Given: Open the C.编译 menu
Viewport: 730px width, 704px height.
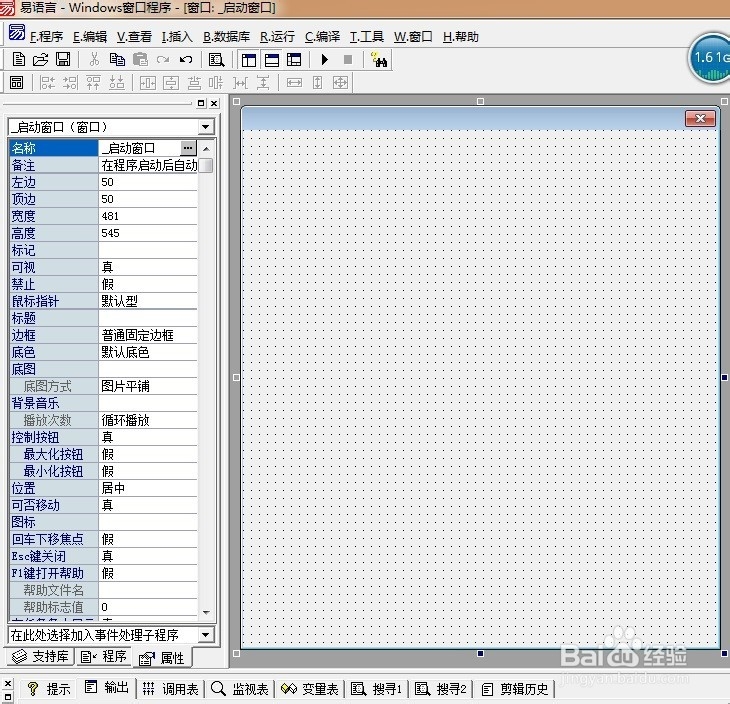Looking at the screenshot, I should pos(322,37).
